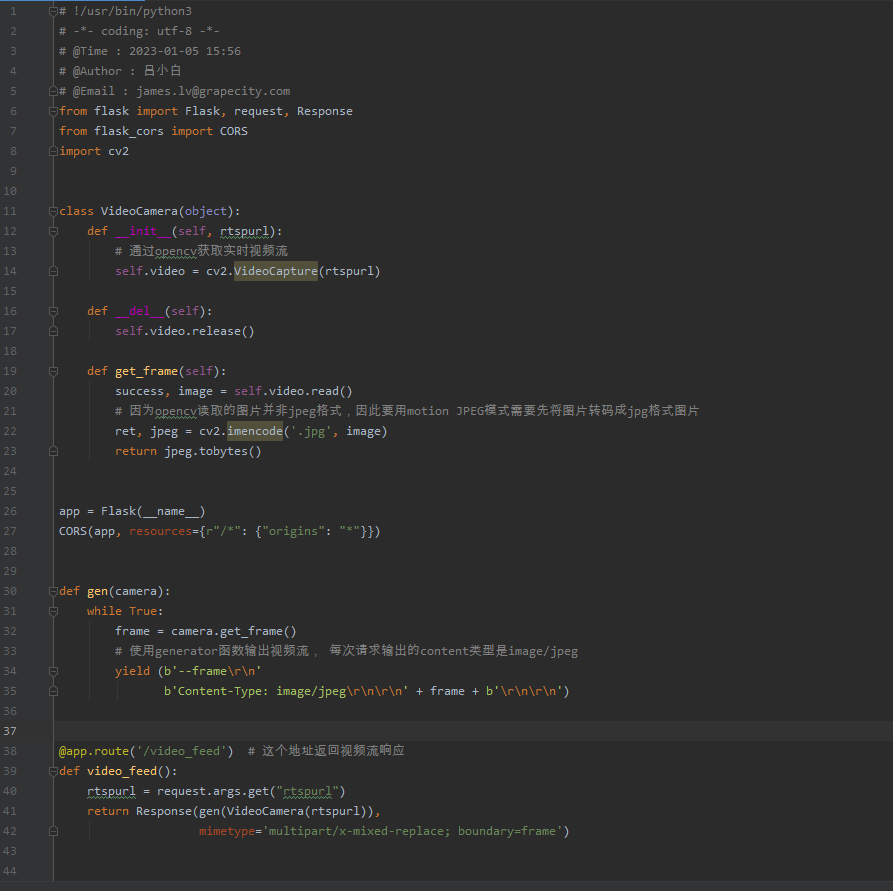The image size is (893, 891).
Task: Click 'True' in the while loop line
Action: (x=143, y=611)
